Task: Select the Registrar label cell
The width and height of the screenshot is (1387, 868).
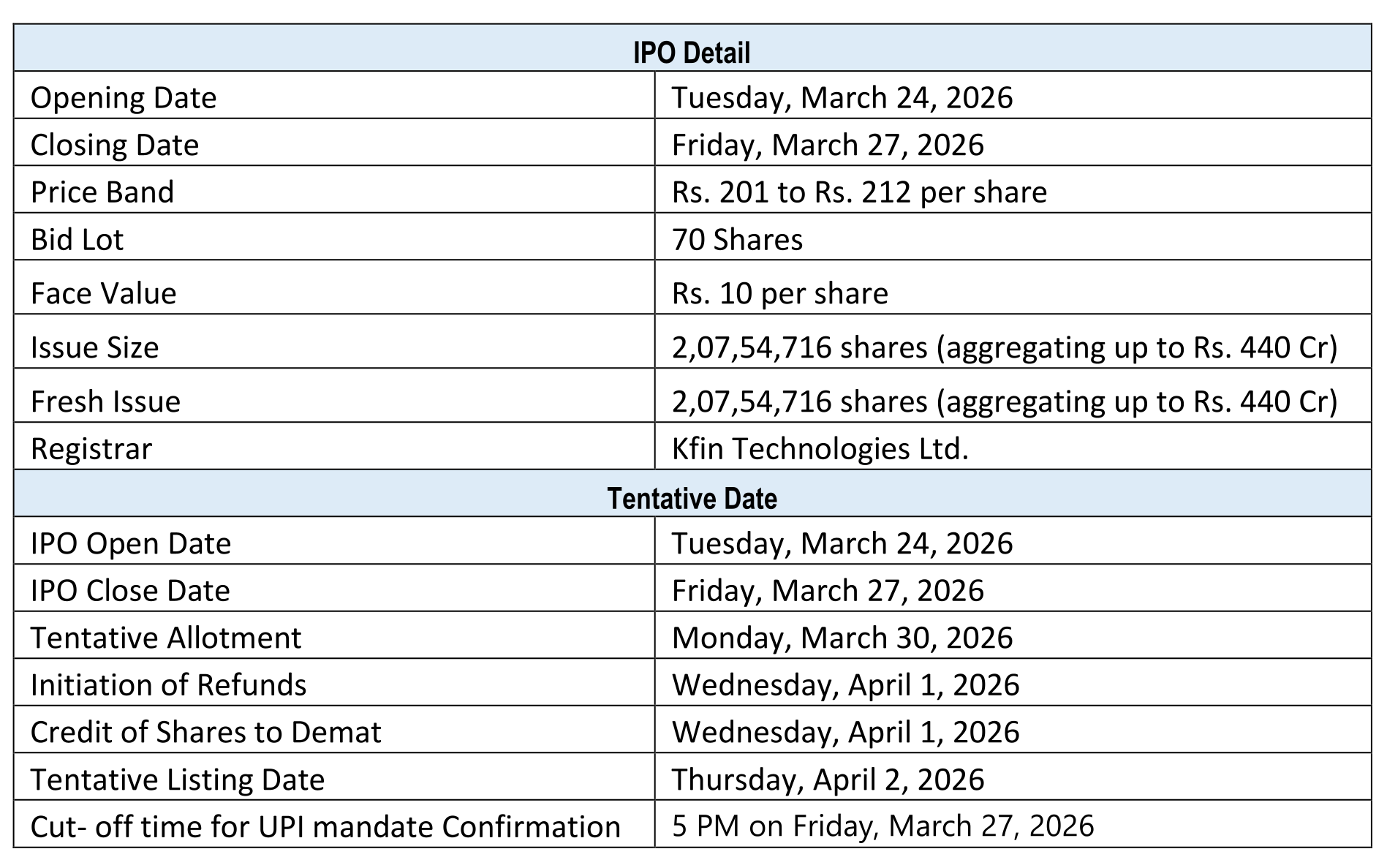Action: (91, 449)
